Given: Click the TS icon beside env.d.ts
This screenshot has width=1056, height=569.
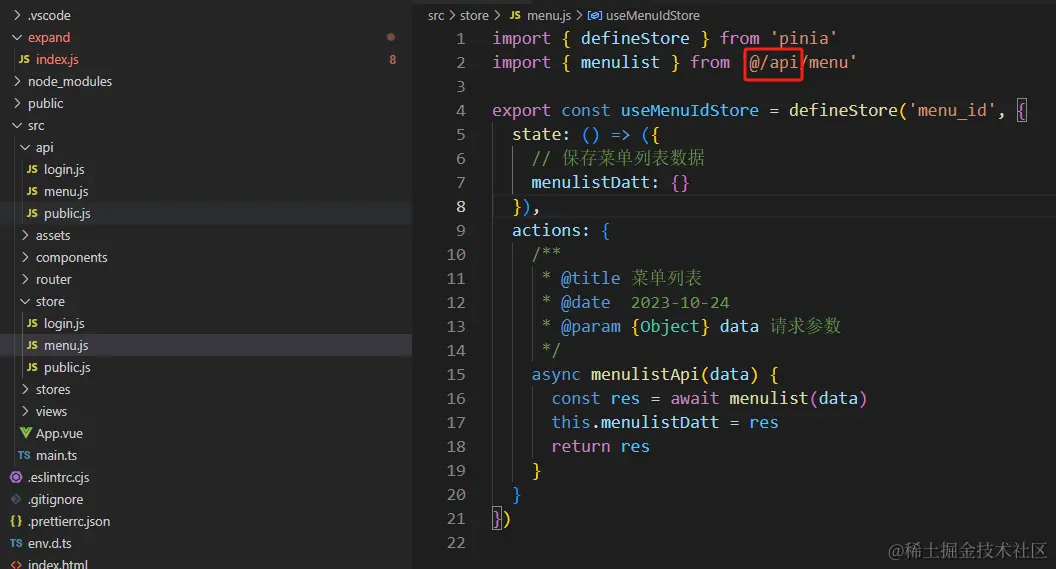Looking at the screenshot, I should click(x=16, y=543).
